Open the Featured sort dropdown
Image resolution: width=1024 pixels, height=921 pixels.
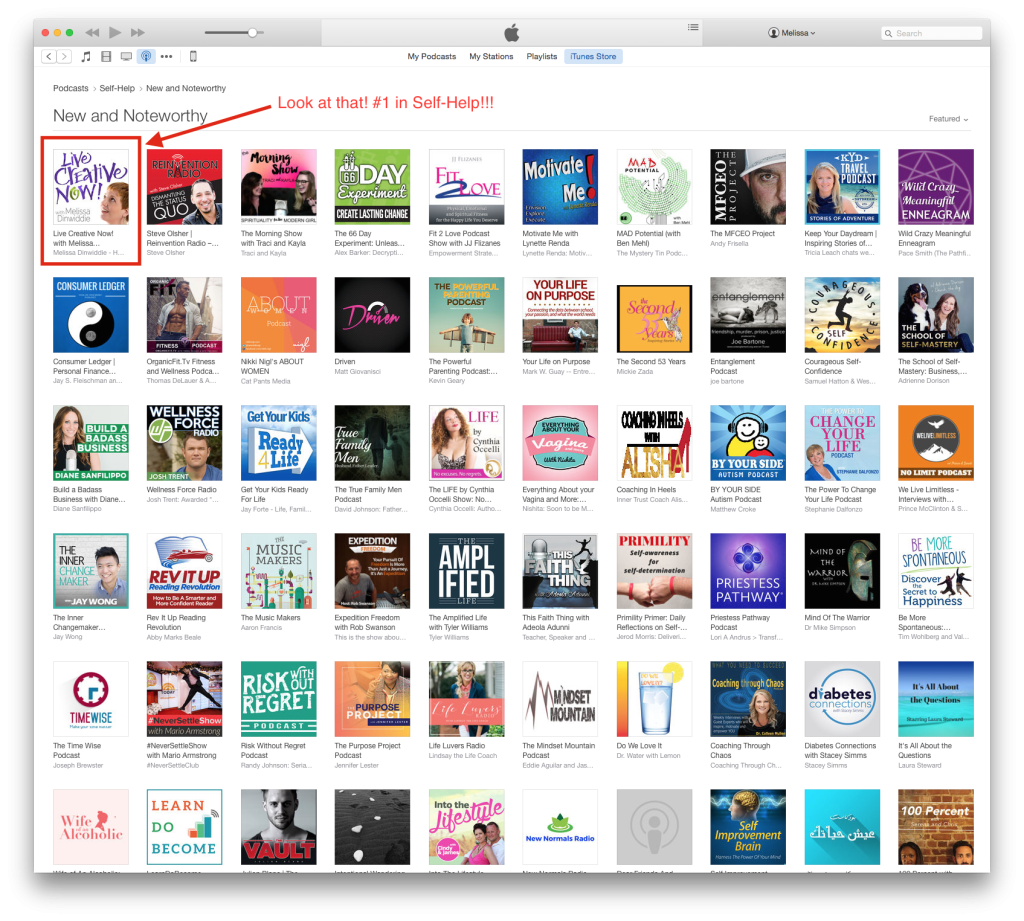(x=948, y=119)
